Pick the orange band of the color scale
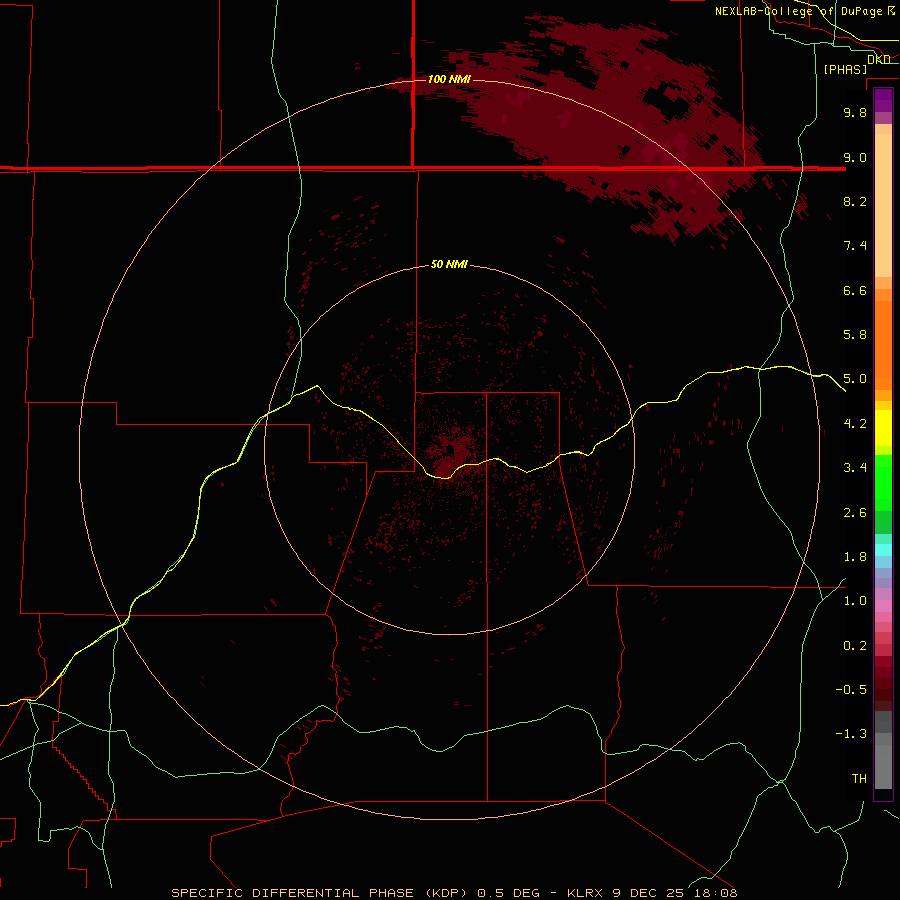 pyautogui.click(x=883, y=346)
